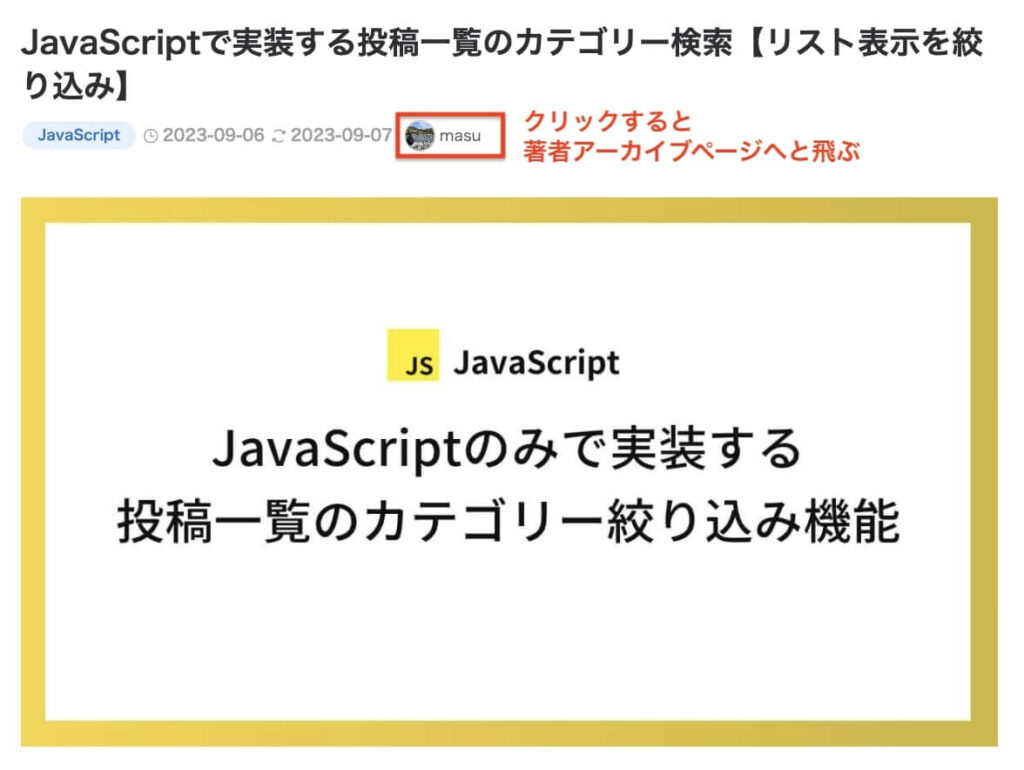This screenshot has width=1024, height=770.
Task: Click the author name masu
Action: [x=460, y=136]
